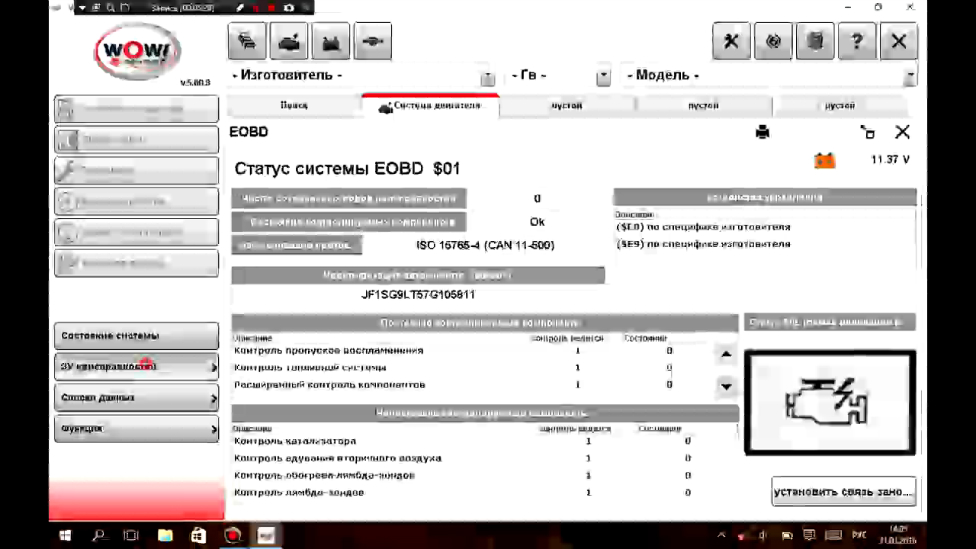Image resolution: width=976 pixels, height=549 pixels.
Task: Close the EOBD panel with its X icon
Action: [x=903, y=132]
